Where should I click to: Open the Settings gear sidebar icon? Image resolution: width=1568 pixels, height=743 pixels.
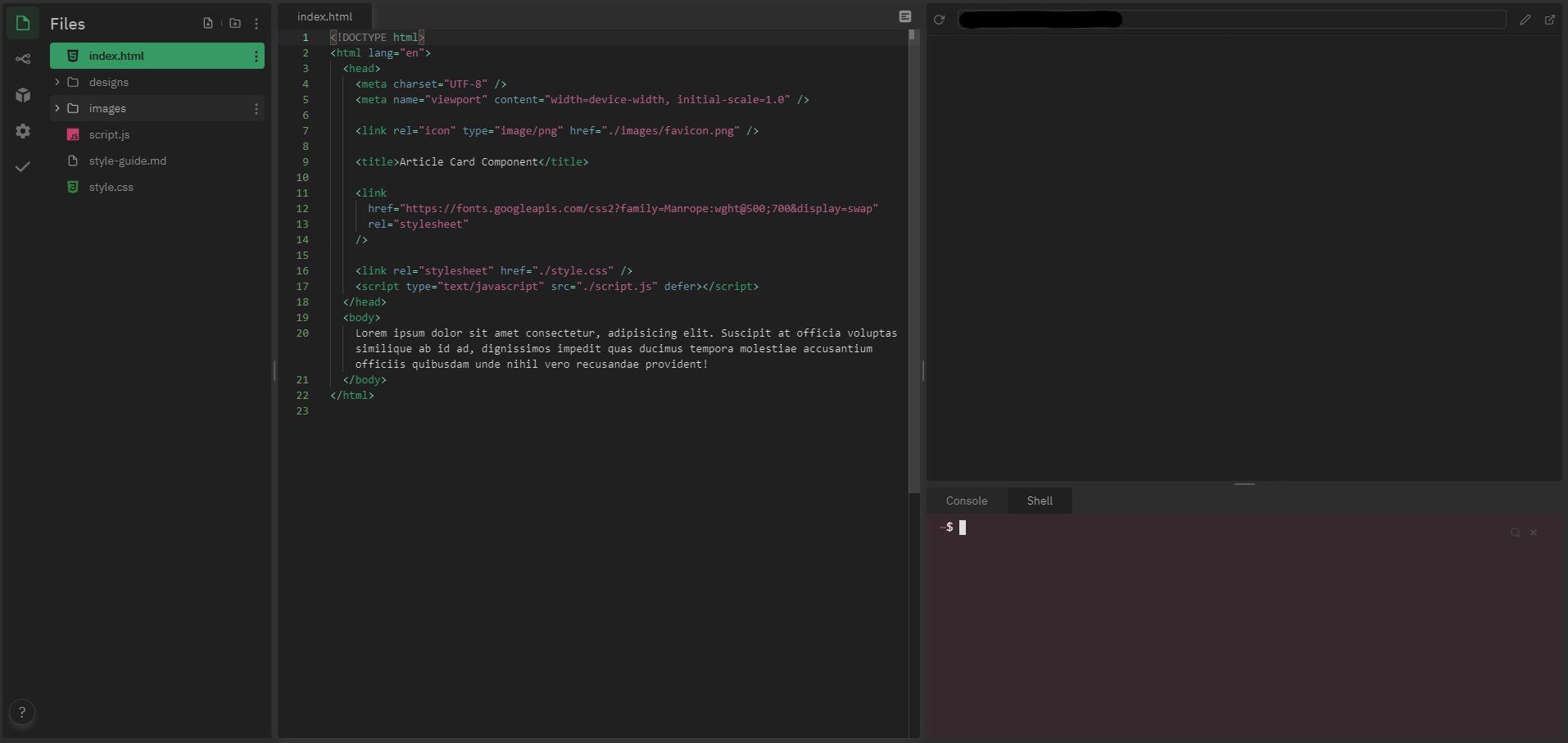(x=23, y=131)
